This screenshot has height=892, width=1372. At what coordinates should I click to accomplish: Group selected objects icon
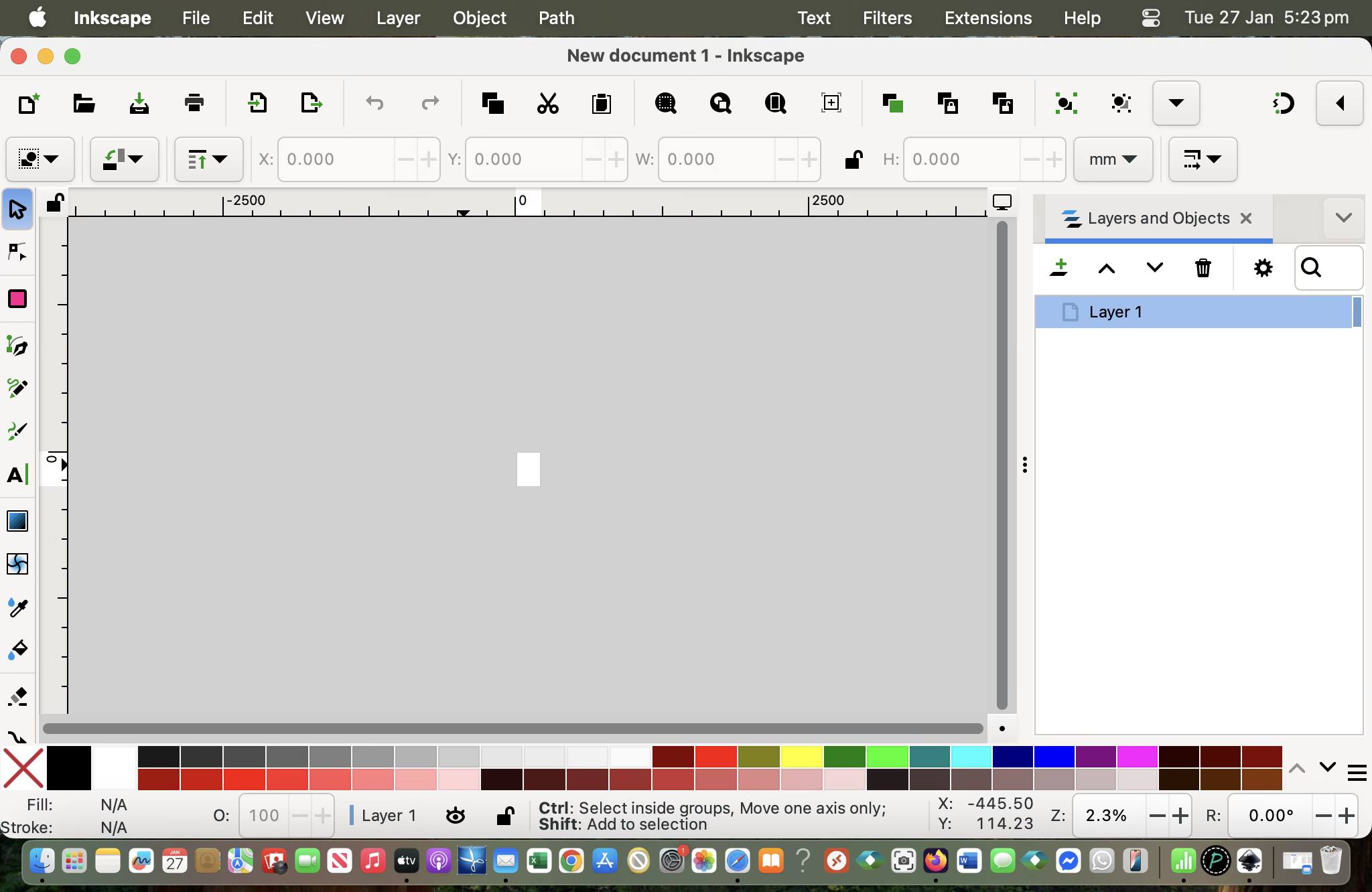[x=1066, y=103]
